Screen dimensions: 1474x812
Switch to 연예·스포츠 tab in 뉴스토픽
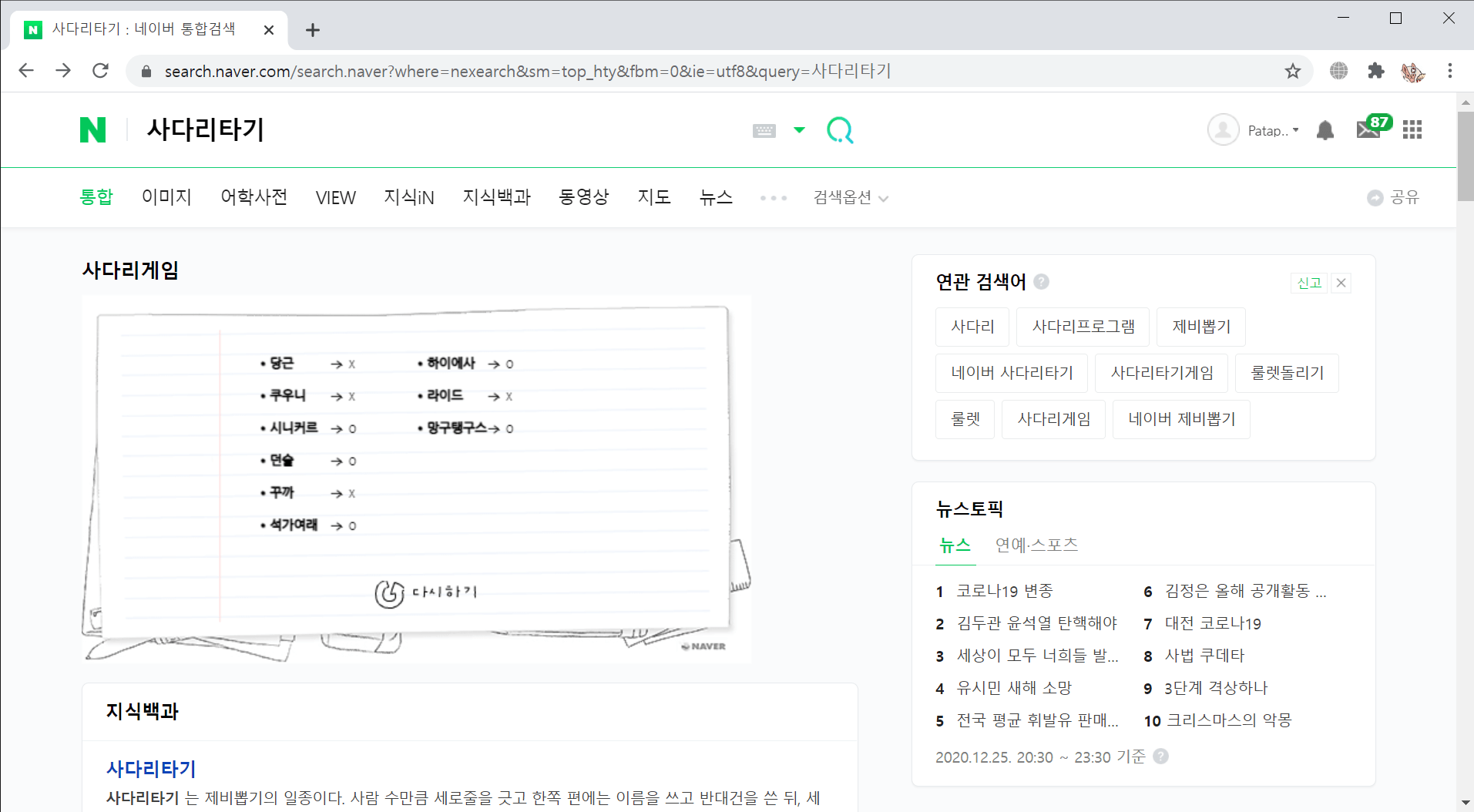point(1036,545)
